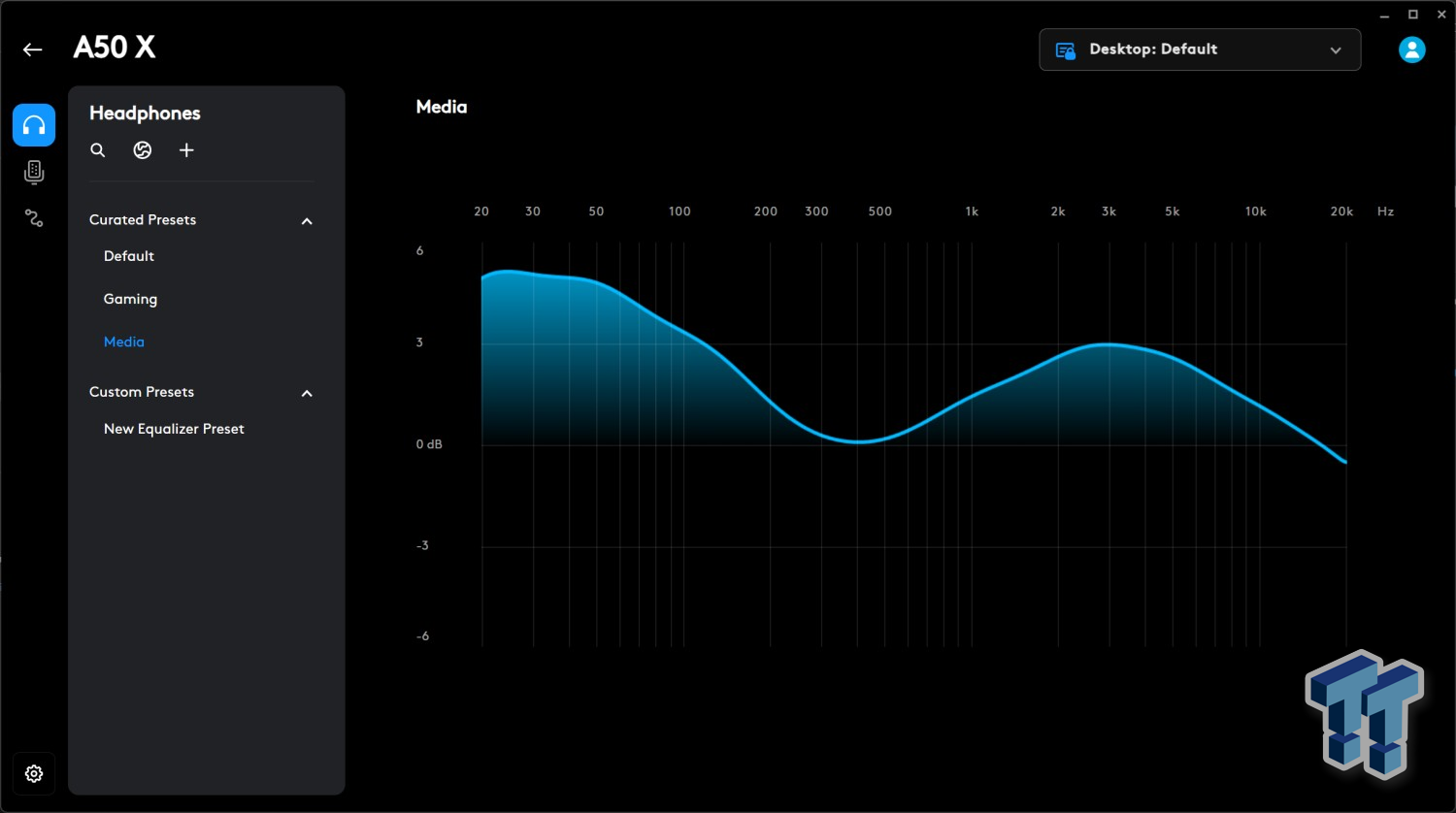Image resolution: width=1456 pixels, height=813 pixels.
Task: Open settings gear at bottom left
Action: click(34, 773)
